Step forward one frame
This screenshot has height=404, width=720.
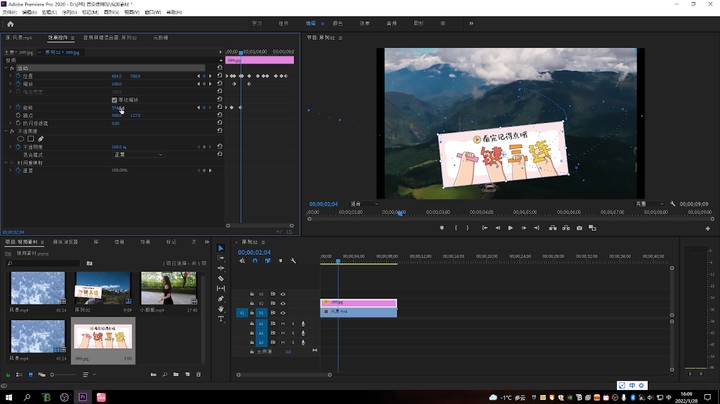523,228
